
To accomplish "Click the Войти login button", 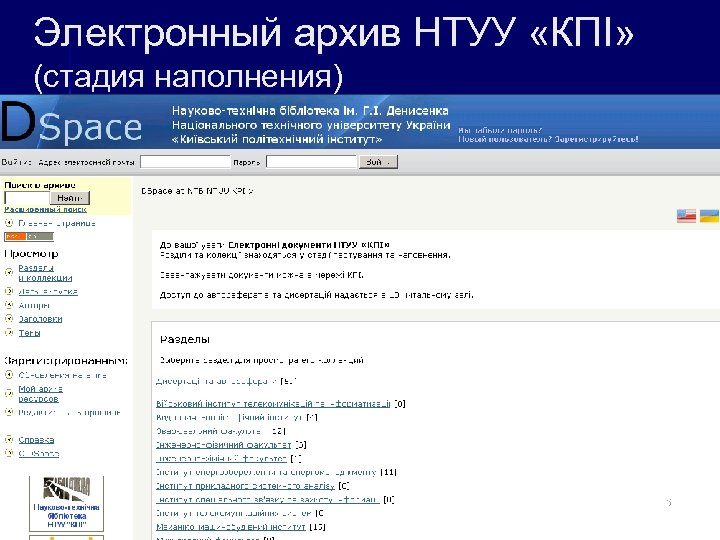I will (x=378, y=162).
